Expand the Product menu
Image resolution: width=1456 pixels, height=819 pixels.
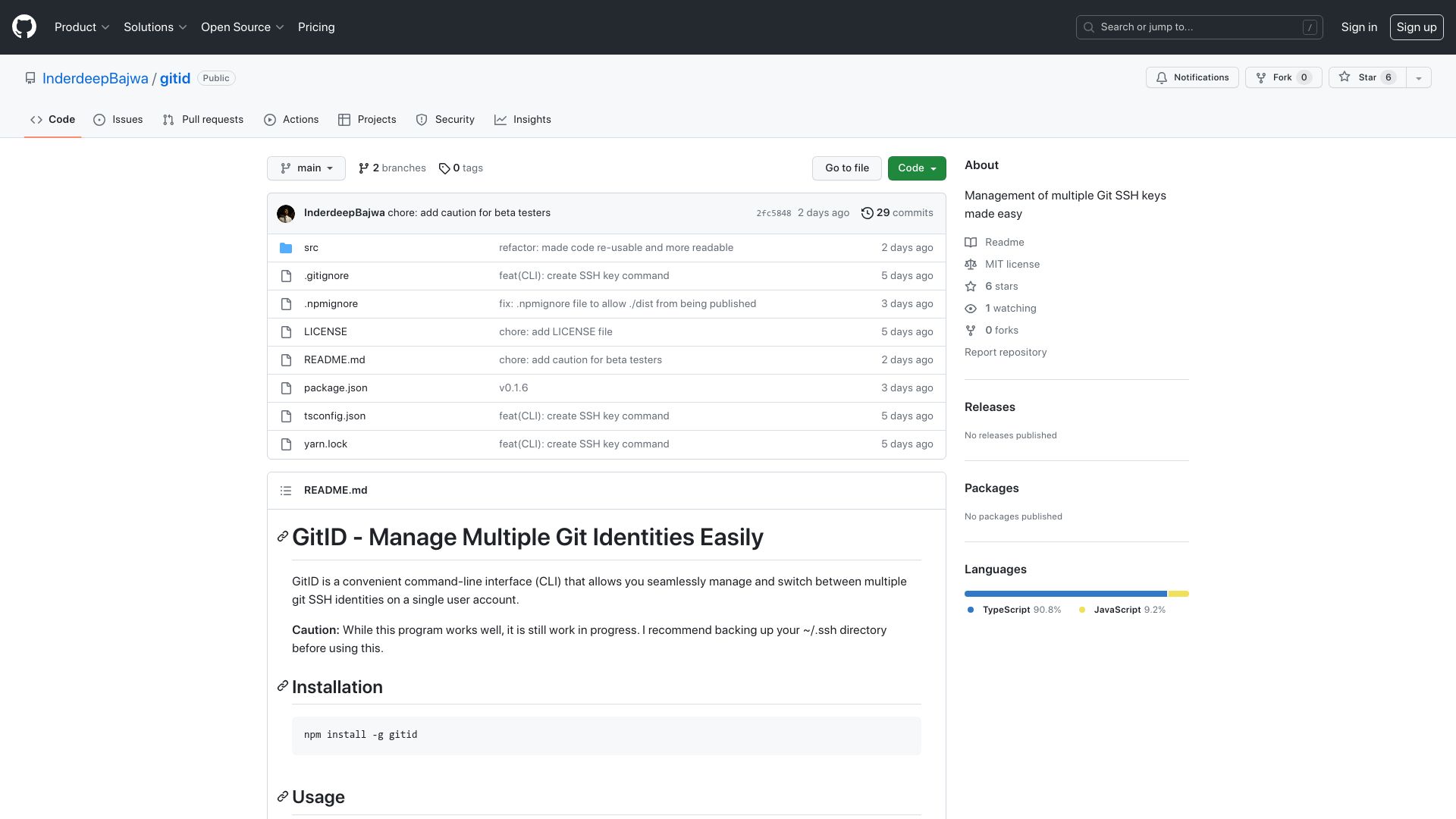(82, 27)
